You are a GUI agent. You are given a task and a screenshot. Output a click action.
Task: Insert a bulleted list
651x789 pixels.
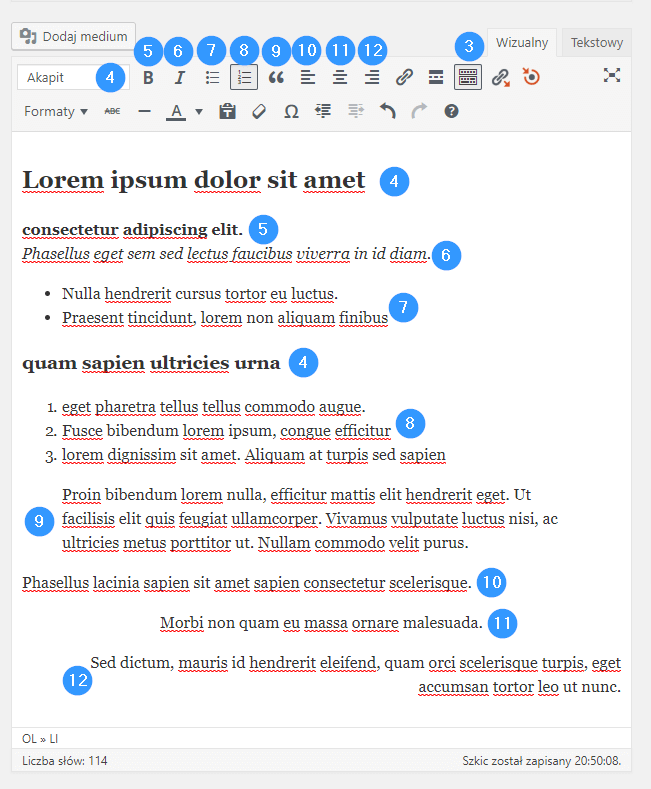(212, 77)
